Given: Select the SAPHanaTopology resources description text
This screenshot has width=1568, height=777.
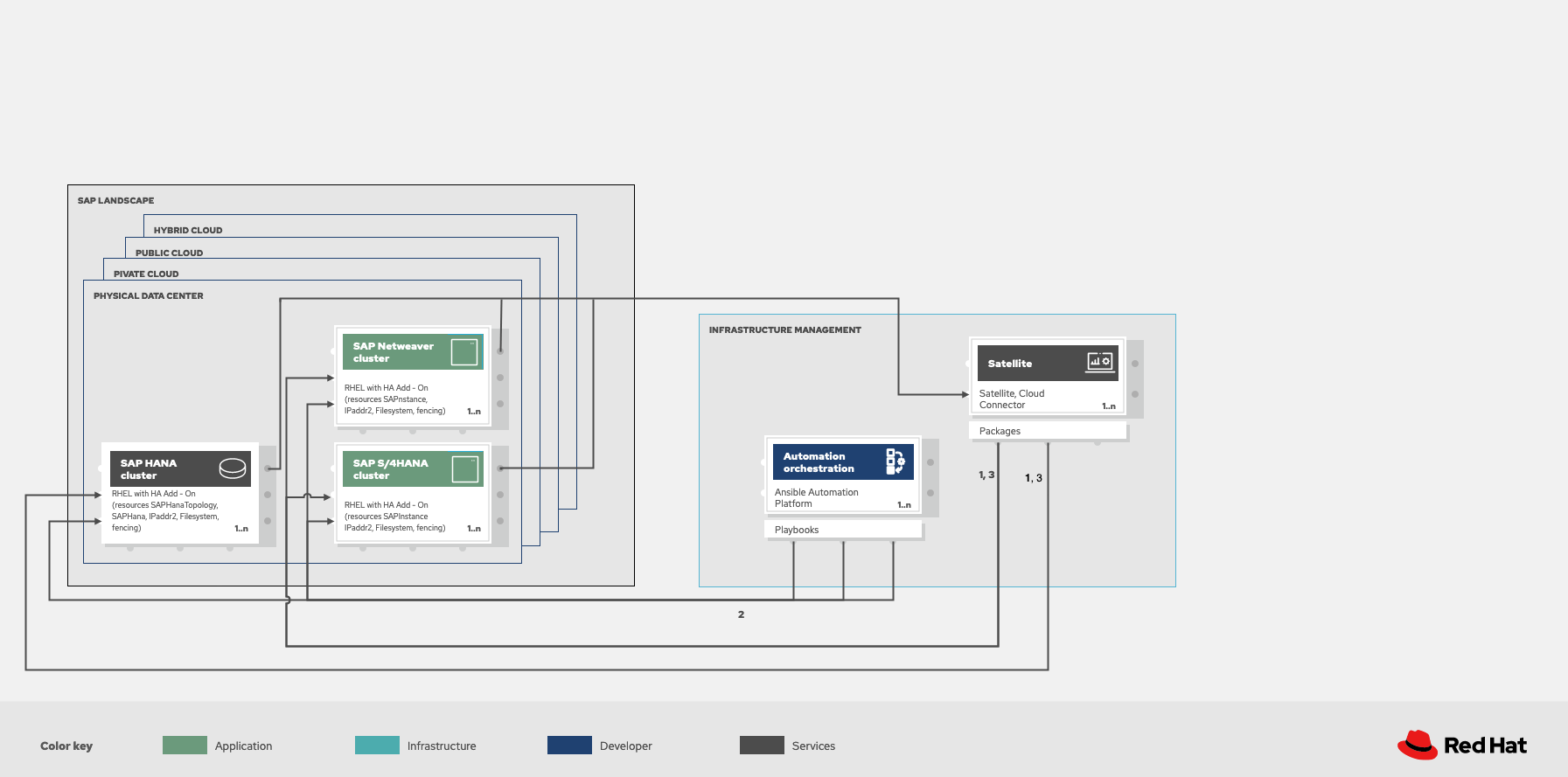Looking at the screenshot, I should (x=165, y=510).
